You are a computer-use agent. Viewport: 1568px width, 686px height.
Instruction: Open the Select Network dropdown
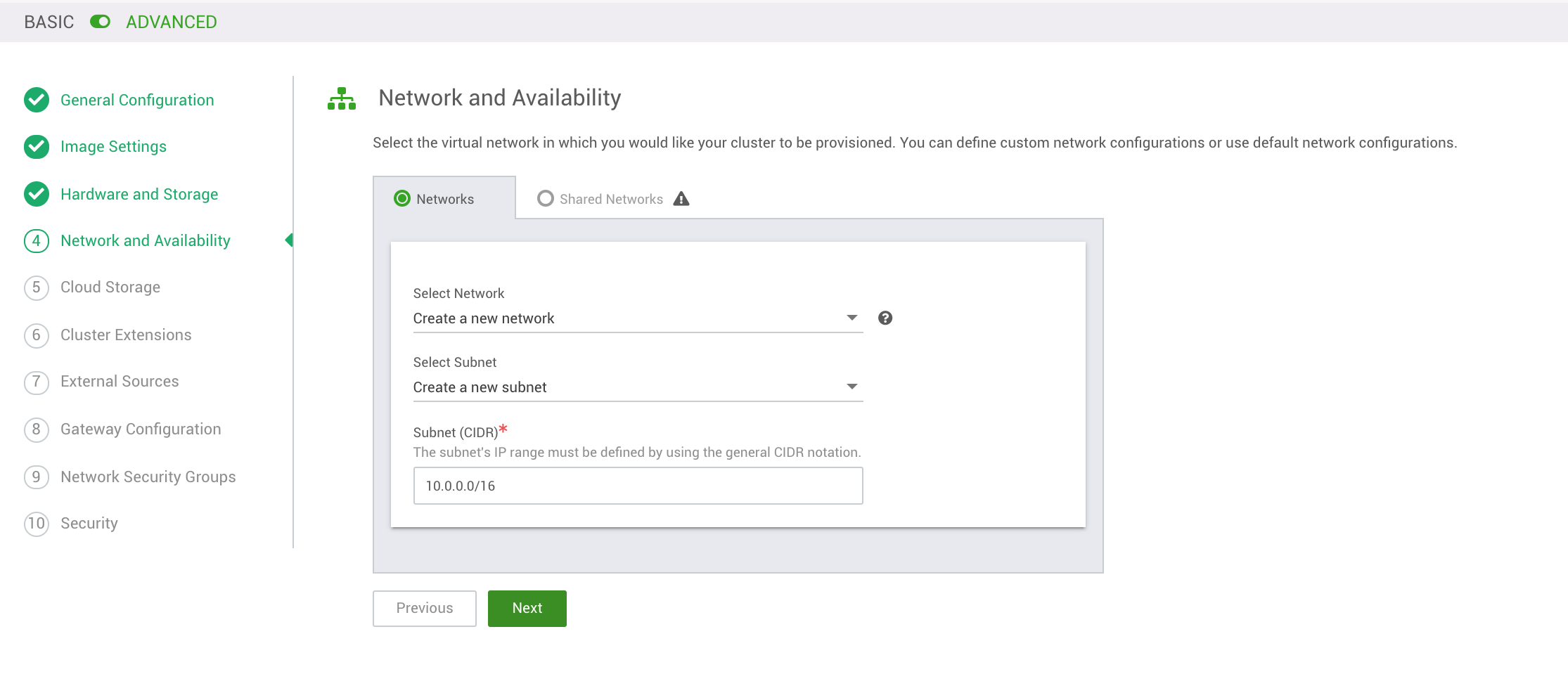(x=636, y=318)
